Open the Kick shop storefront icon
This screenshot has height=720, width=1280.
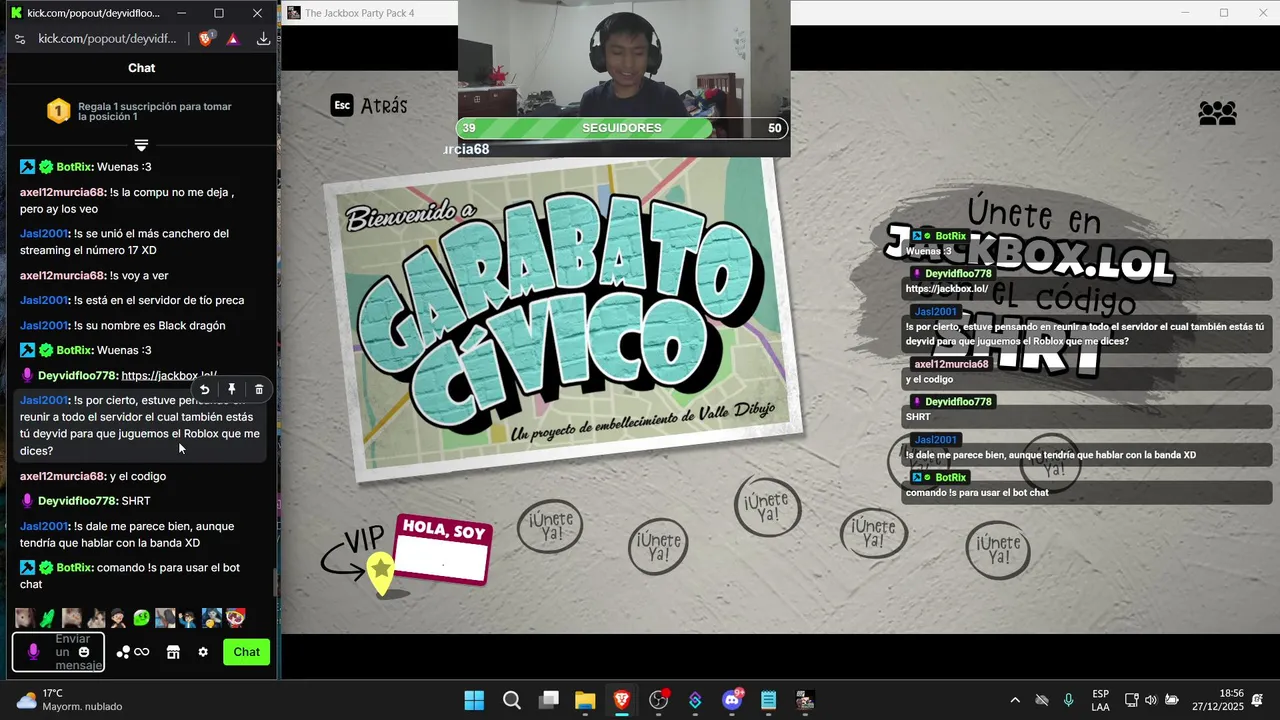173,652
